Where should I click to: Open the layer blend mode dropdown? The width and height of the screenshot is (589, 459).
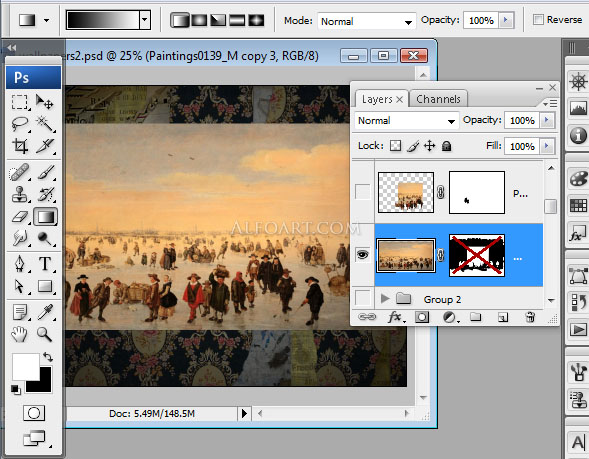pos(406,121)
